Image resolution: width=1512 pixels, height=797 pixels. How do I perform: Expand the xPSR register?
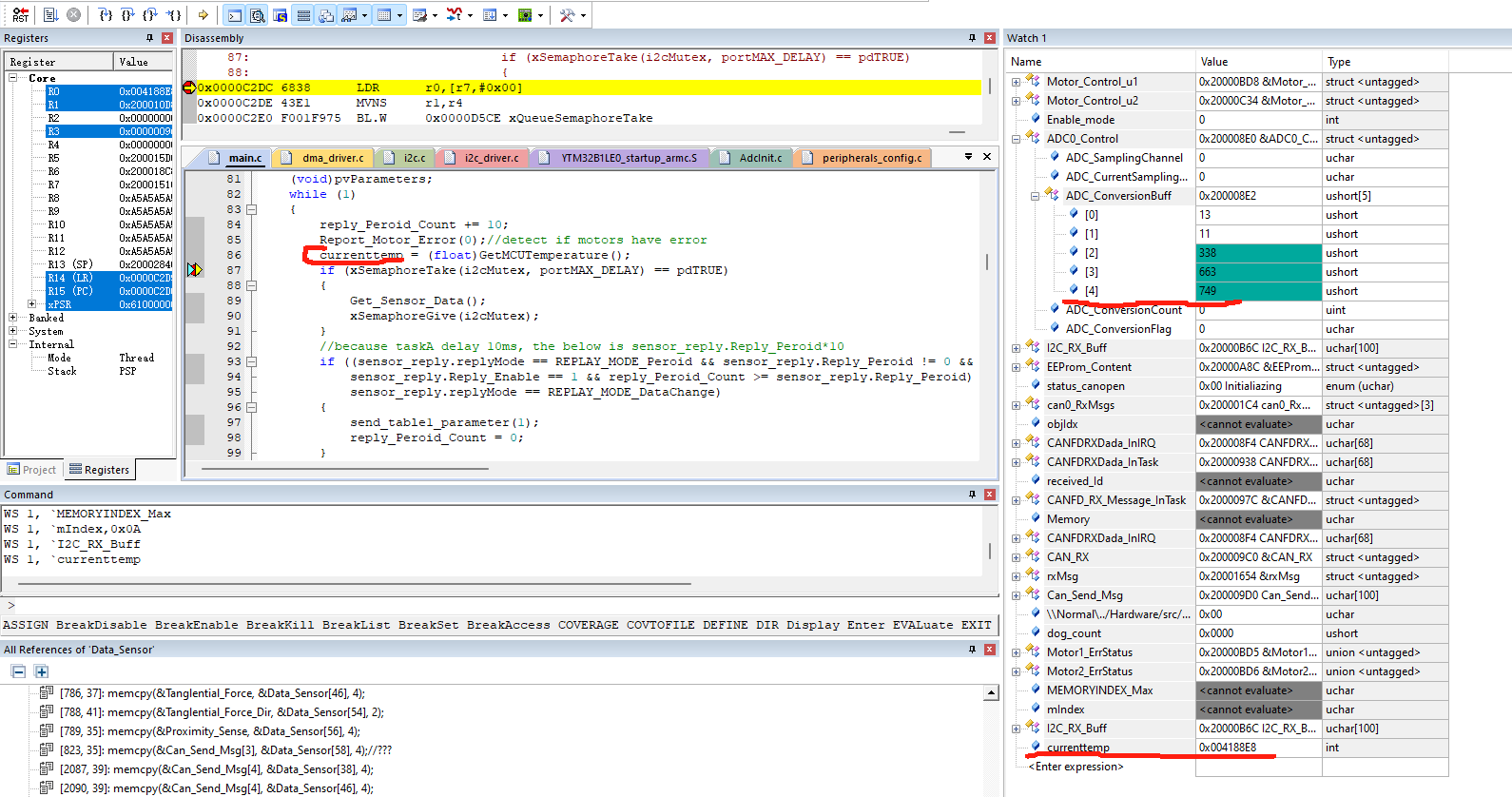pyautogui.click(x=32, y=304)
